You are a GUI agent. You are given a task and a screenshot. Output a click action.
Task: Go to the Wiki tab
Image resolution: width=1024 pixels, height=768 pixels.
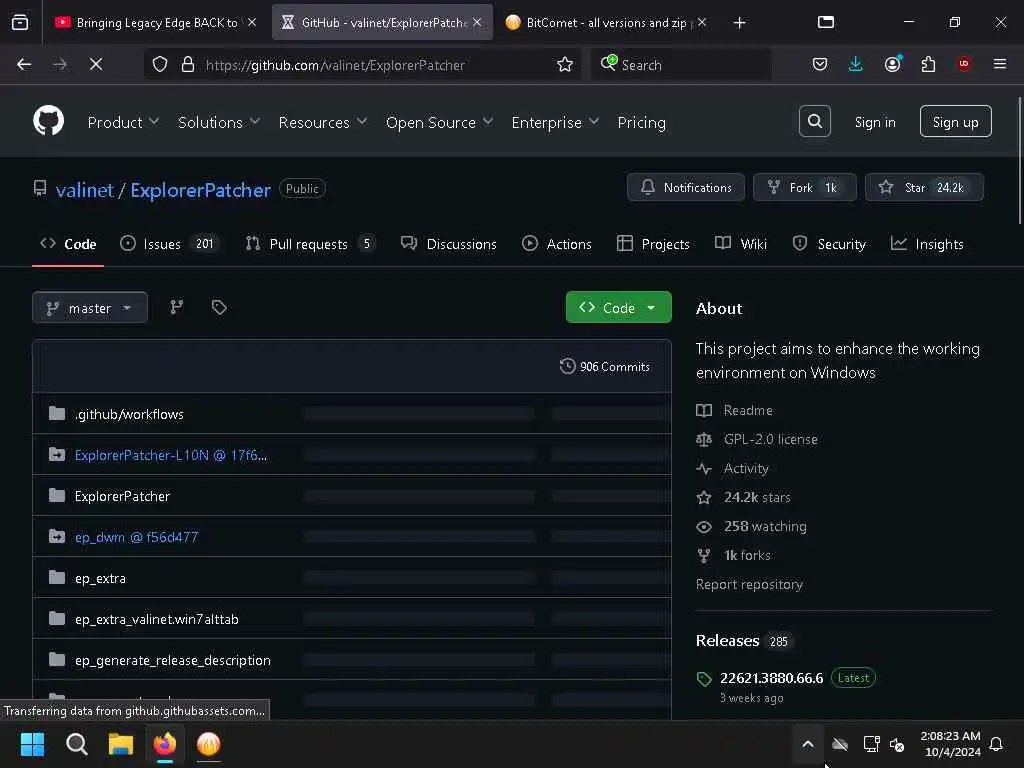pyautogui.click(x=741, y=244)
